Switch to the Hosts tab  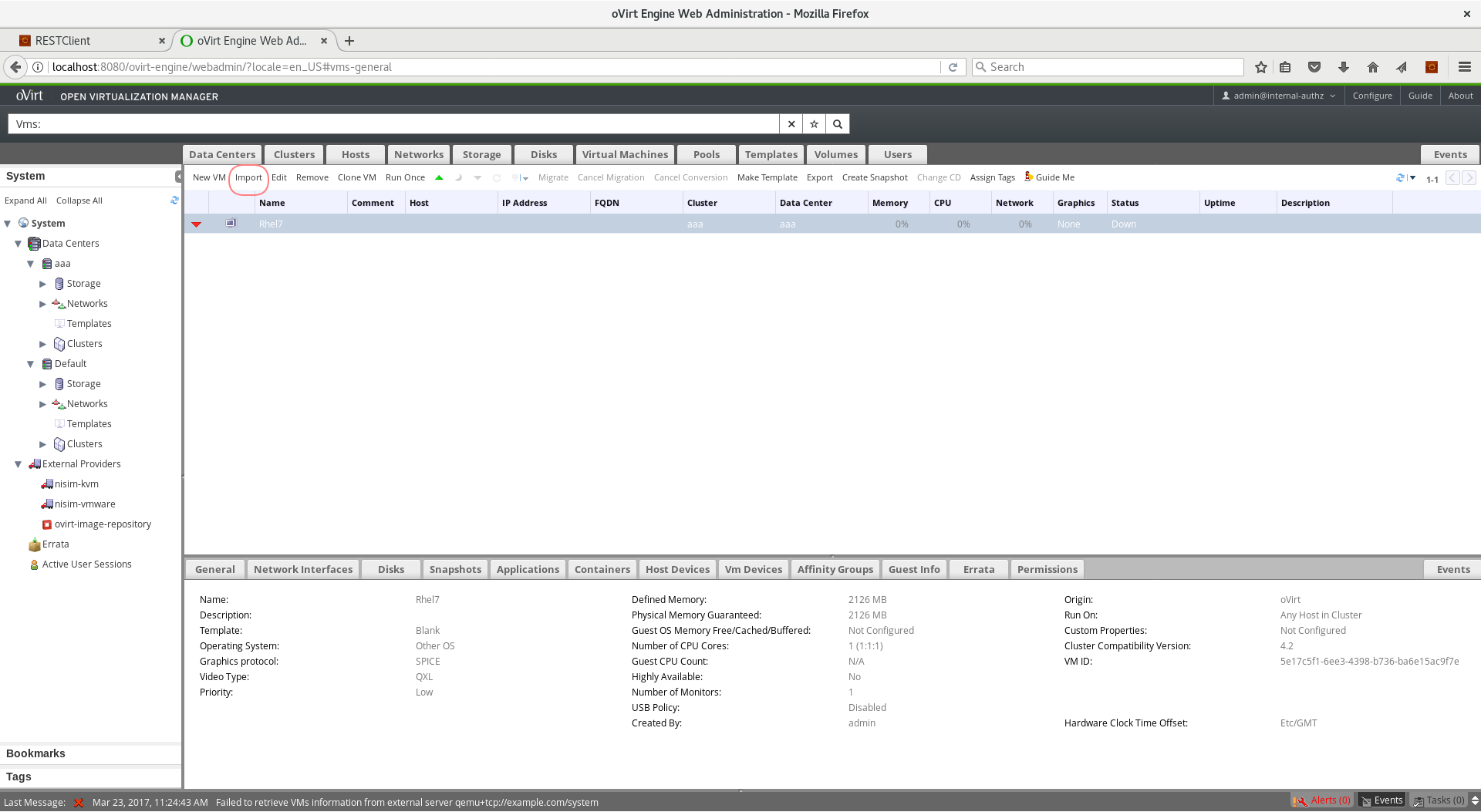pyautogui.click(x=356, y=154)
